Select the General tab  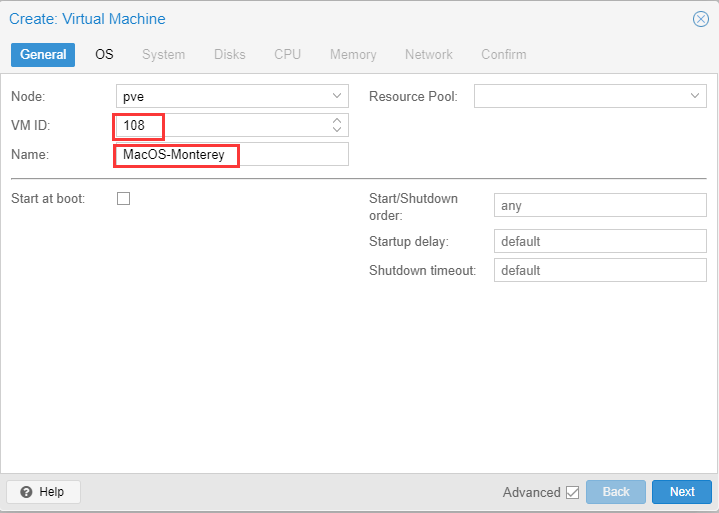[x=43, y=54]
